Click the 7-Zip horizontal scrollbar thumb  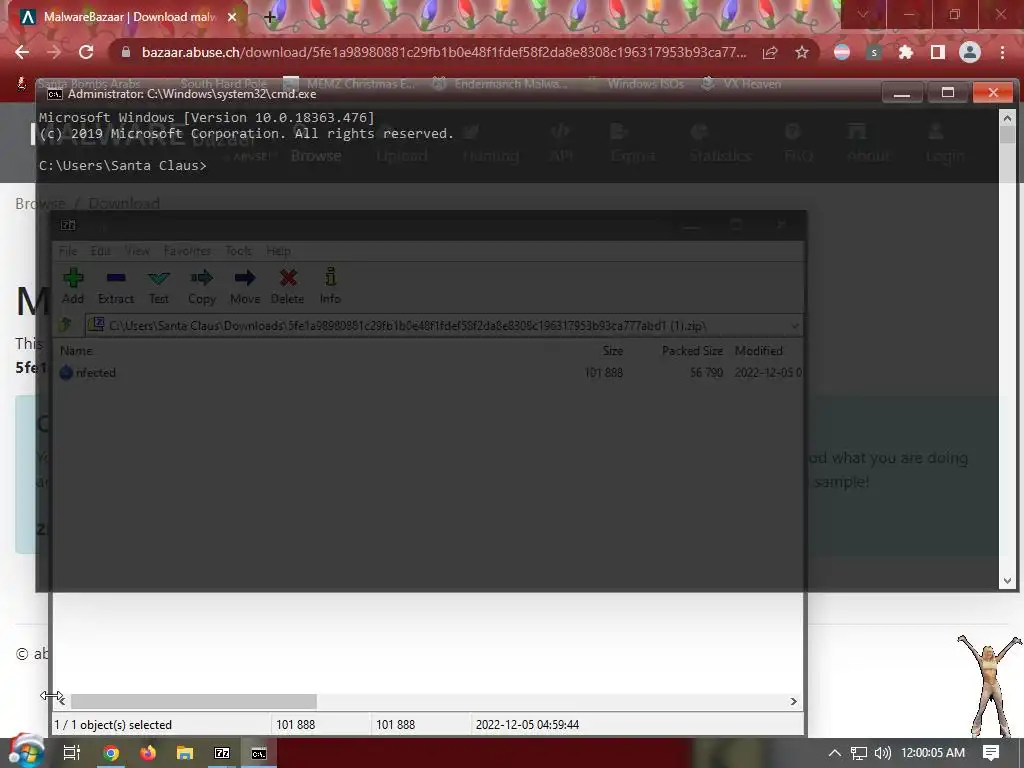tap(194, 701)
